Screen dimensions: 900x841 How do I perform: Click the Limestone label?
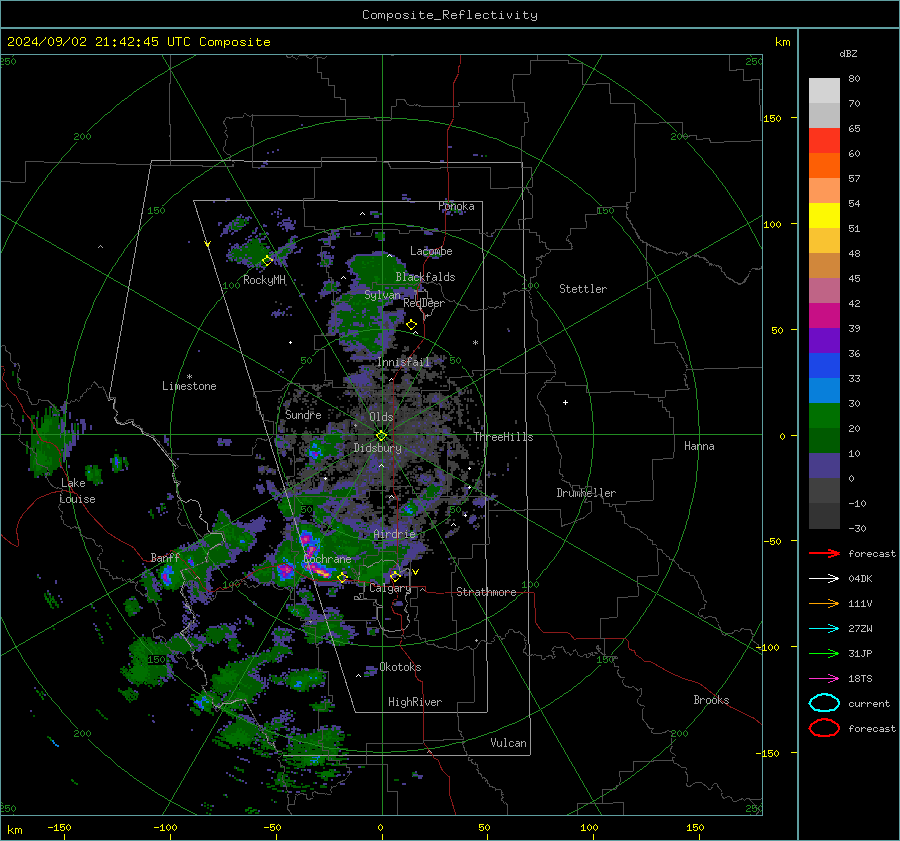click(189, 386)
